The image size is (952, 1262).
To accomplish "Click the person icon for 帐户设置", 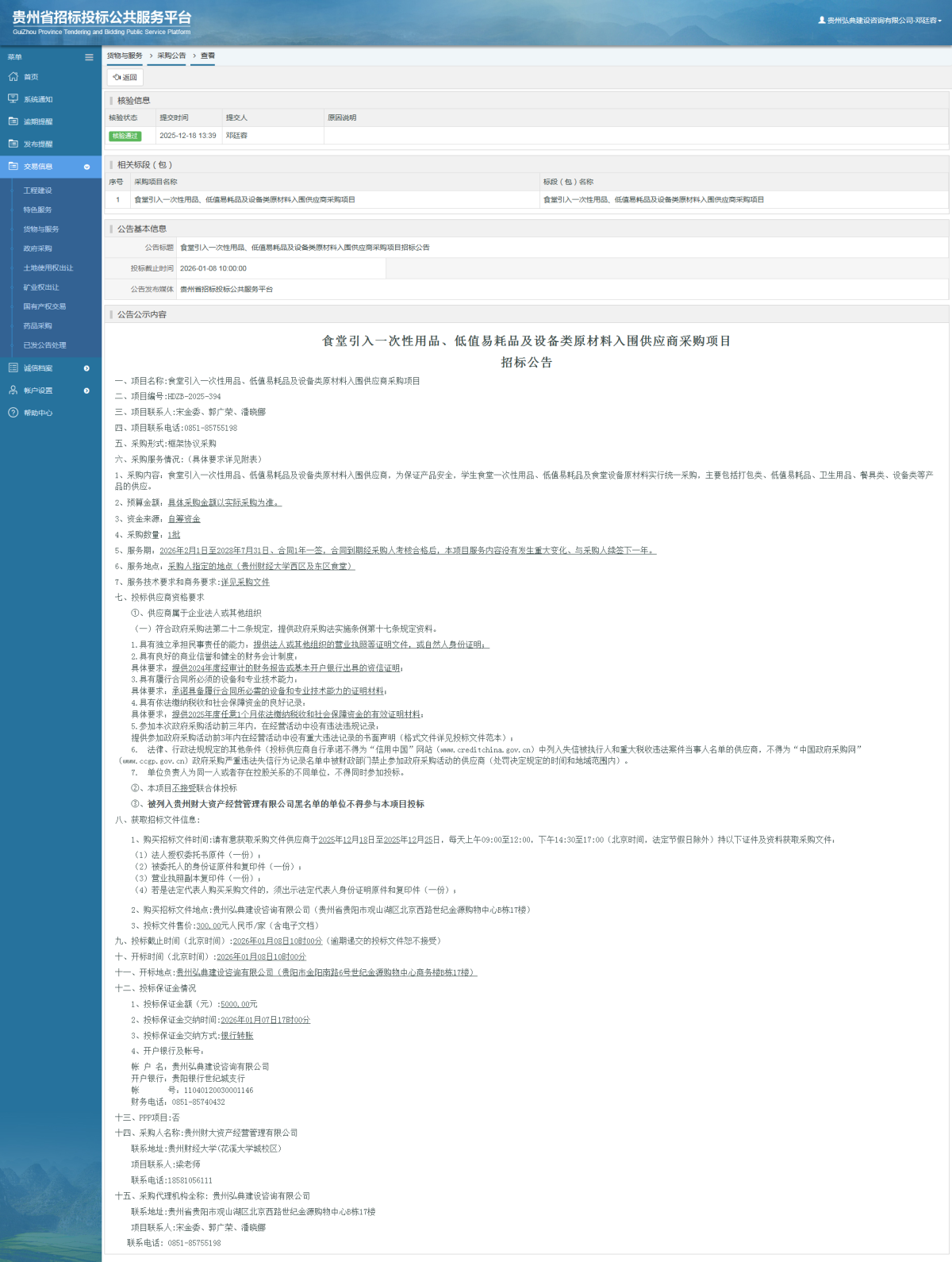I will tap(13, 391).
